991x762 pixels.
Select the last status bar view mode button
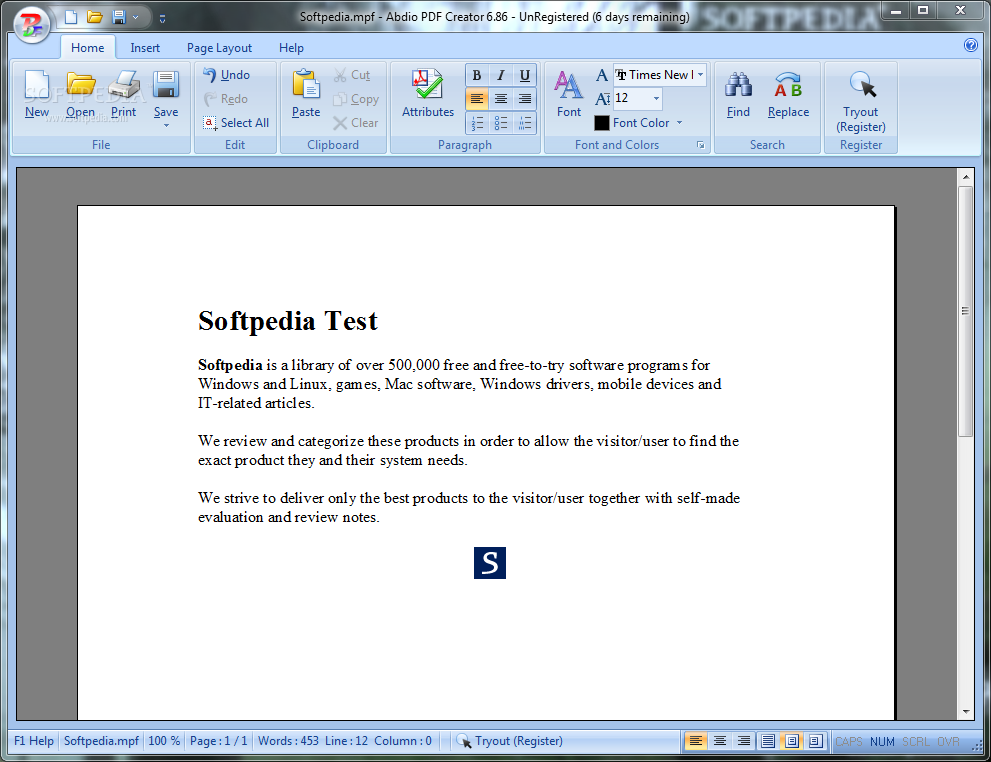(x=816, y=741)
